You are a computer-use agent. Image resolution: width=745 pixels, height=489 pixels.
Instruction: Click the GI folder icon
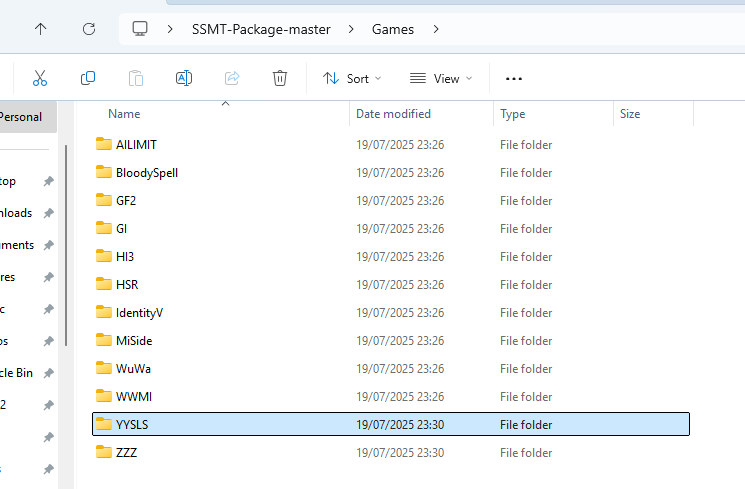click(x=104, y=228)
